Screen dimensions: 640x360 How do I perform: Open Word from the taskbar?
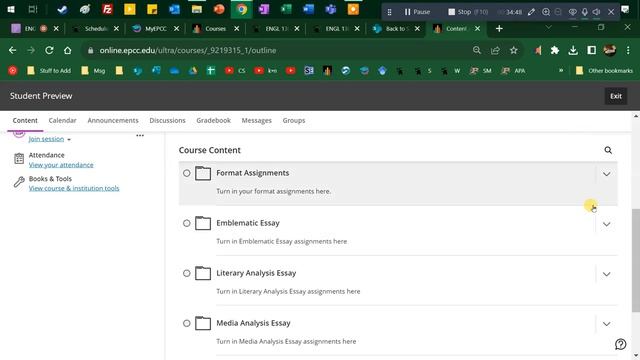click(309, 9)
